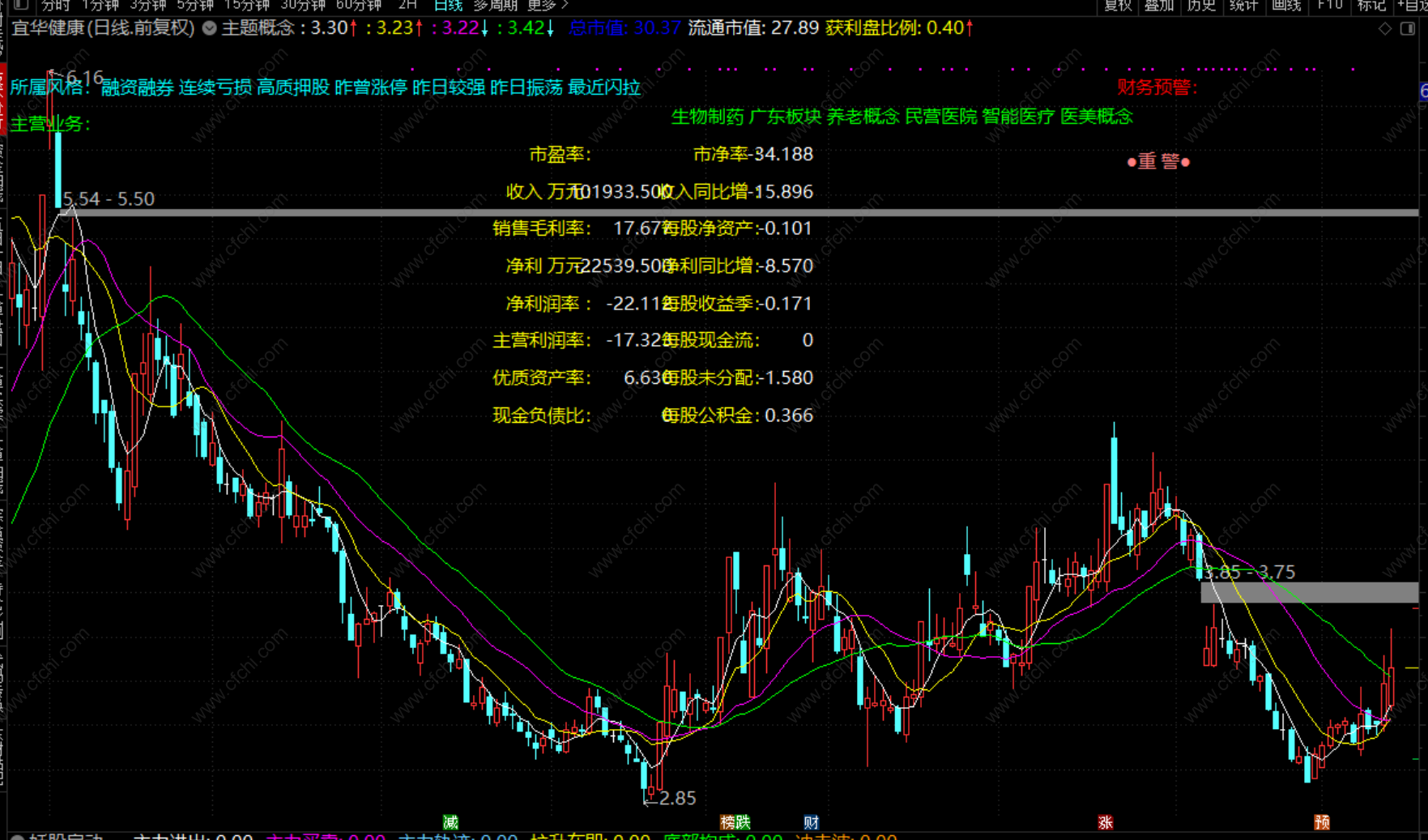Click the 每股公积金: 0.366 value
Image resolution: width=1428 pixels, height=840 pixels.
[738, 416]
